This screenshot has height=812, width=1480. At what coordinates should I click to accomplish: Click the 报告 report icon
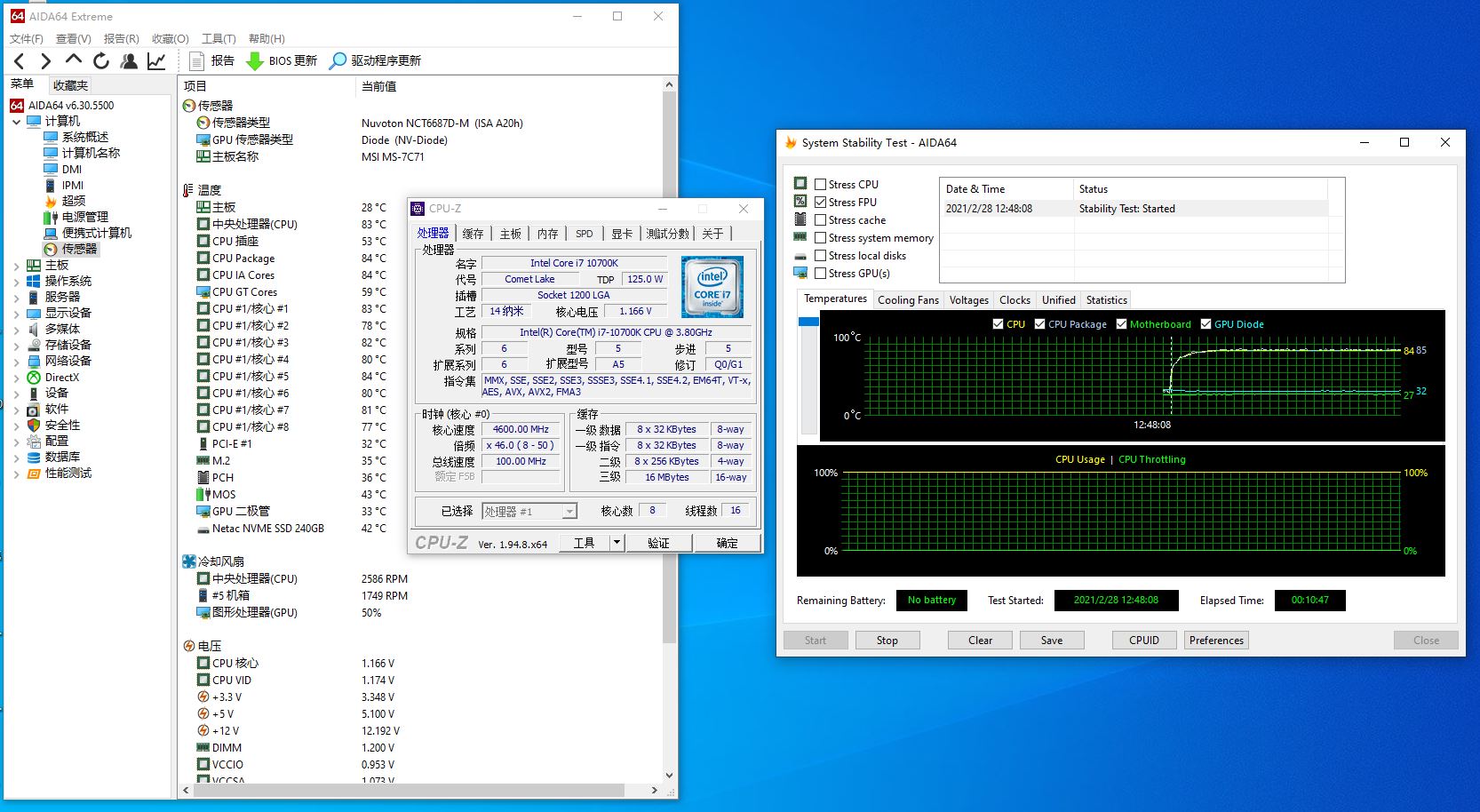click(x=197, y=60)
